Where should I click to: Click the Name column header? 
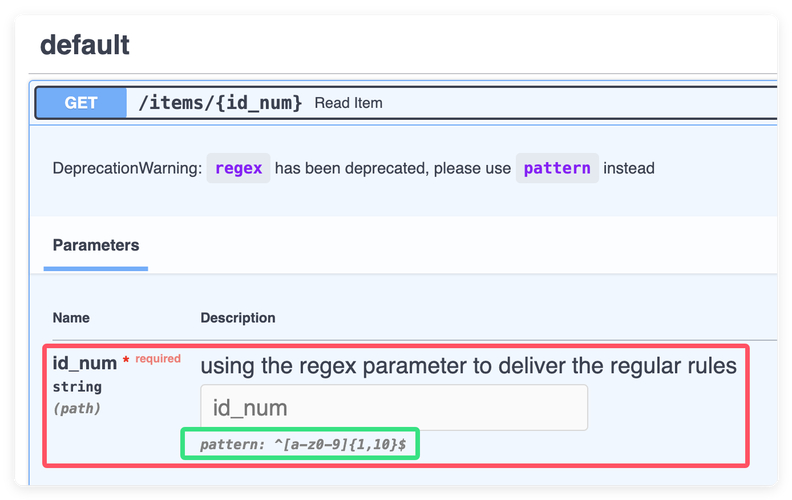(71, 318)
